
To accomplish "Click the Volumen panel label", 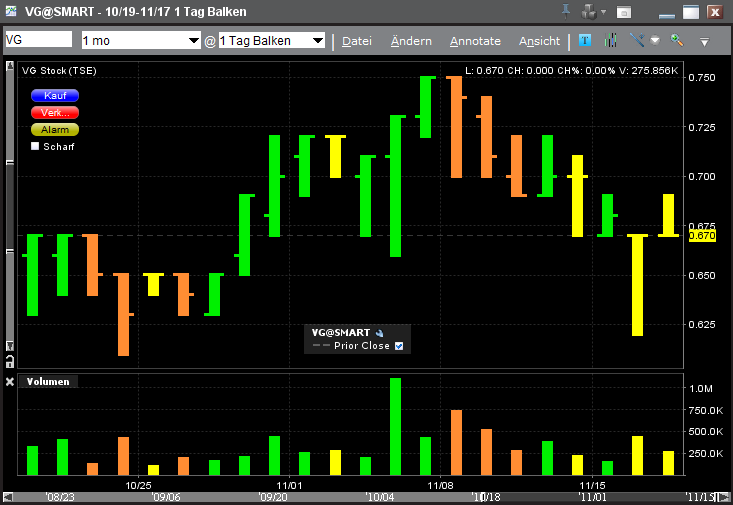I will (48, 382).
